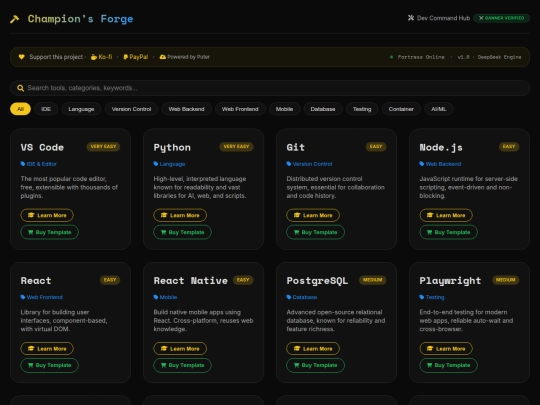Open Learn More for Playwright
The width and height of the screenshot is (540, 405).
[x=446, y=349]
